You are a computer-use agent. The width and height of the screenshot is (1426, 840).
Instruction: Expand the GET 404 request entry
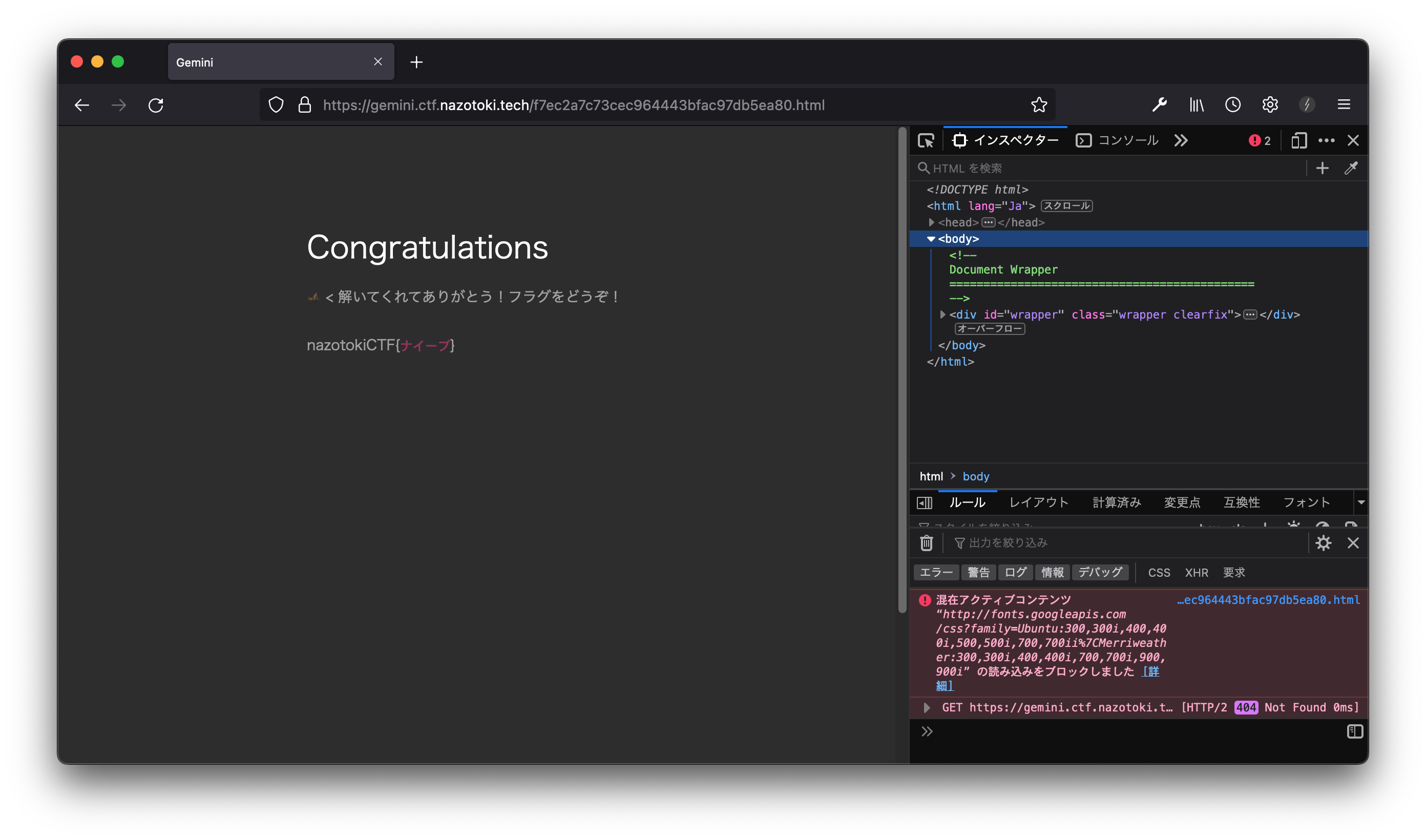(926, 707)
